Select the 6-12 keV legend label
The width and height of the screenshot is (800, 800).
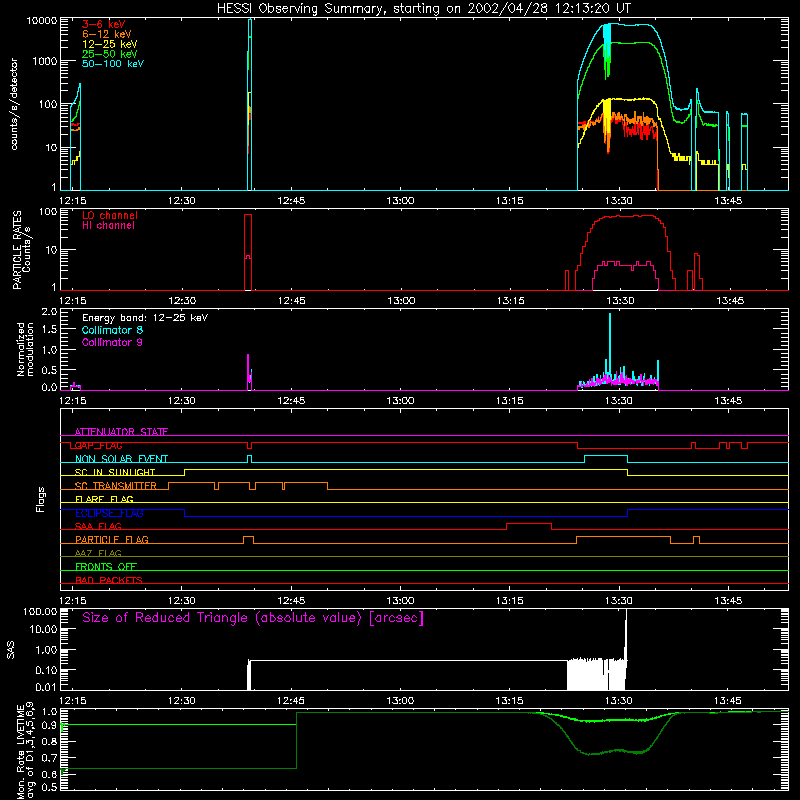pos(107,34)
